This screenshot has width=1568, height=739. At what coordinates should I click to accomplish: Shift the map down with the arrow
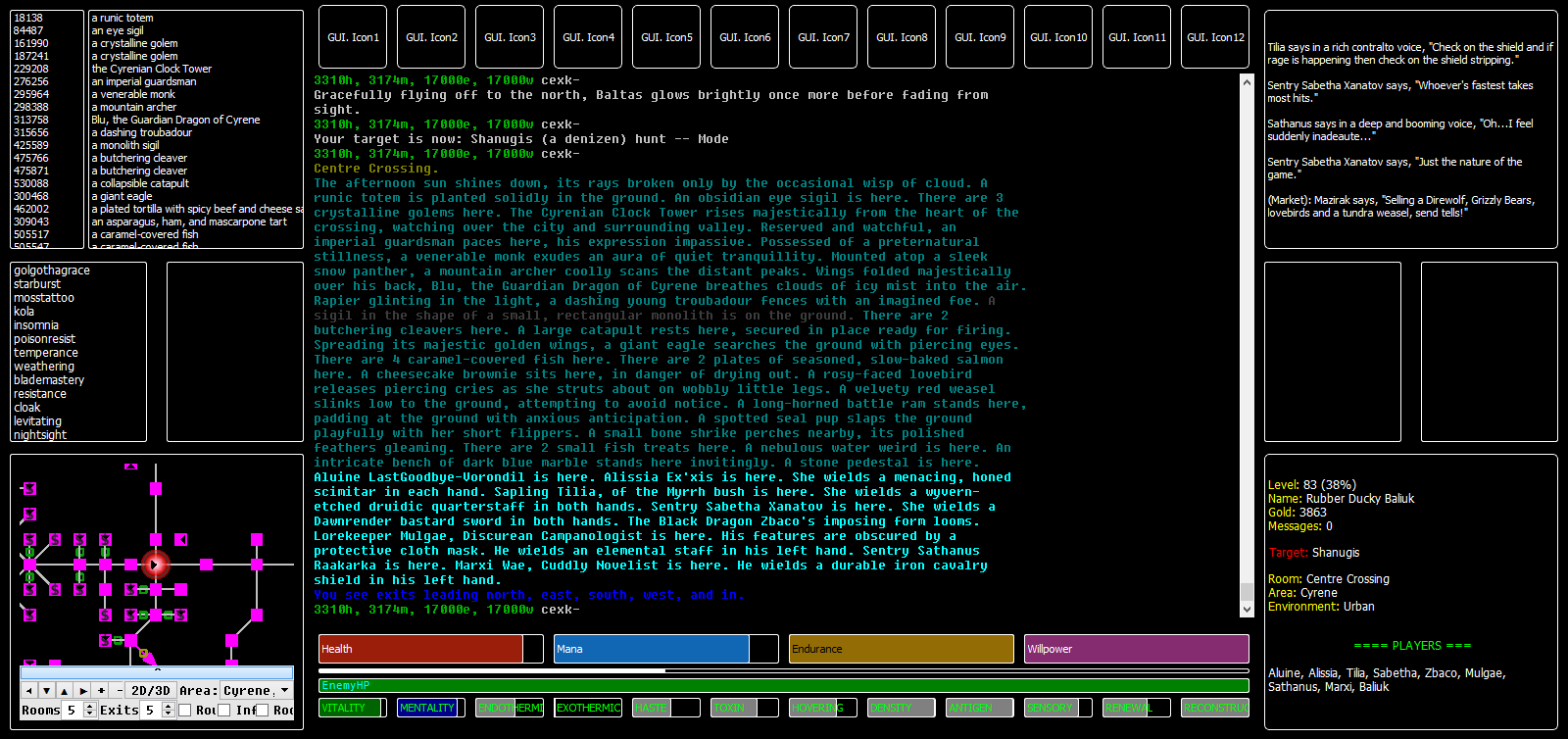pos(47,690)
